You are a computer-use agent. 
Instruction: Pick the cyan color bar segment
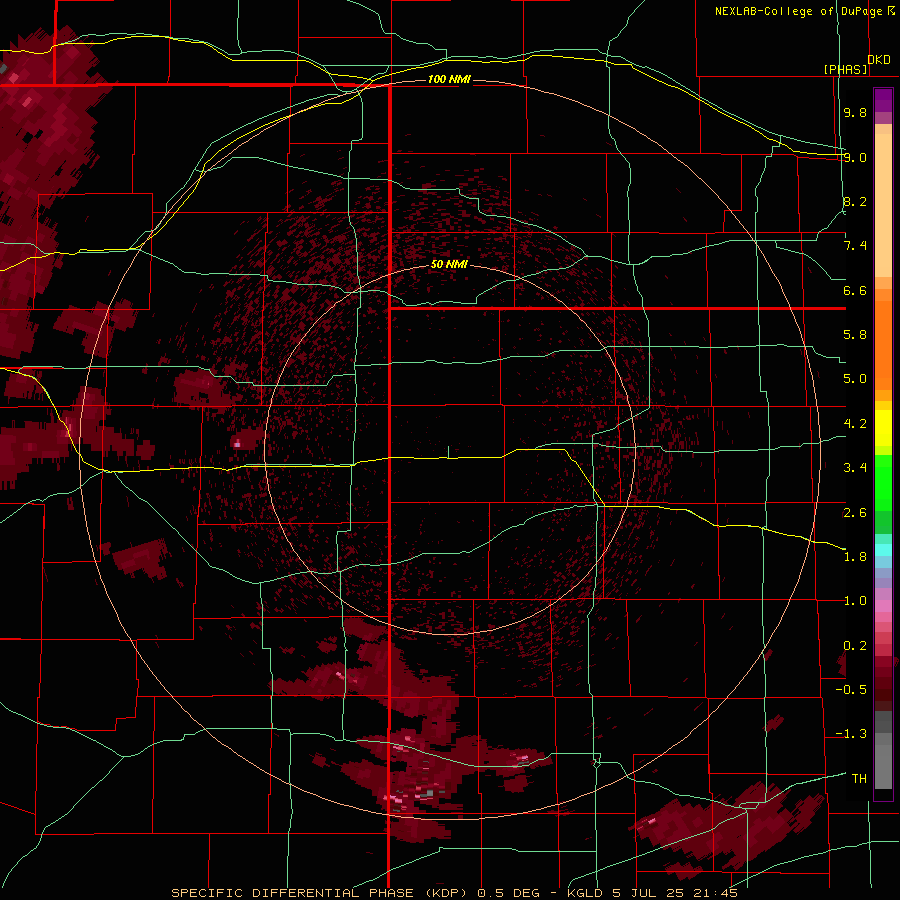pyautogui.click(x=883, y=550)
